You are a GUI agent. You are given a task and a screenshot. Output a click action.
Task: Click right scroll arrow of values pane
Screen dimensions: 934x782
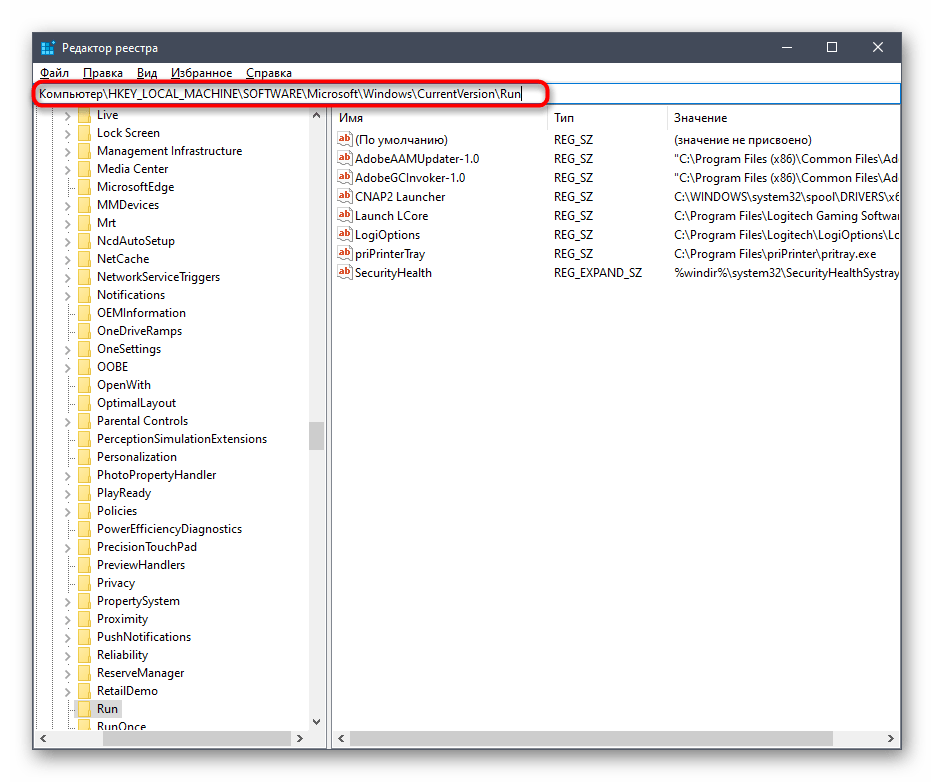coord(891,739)
